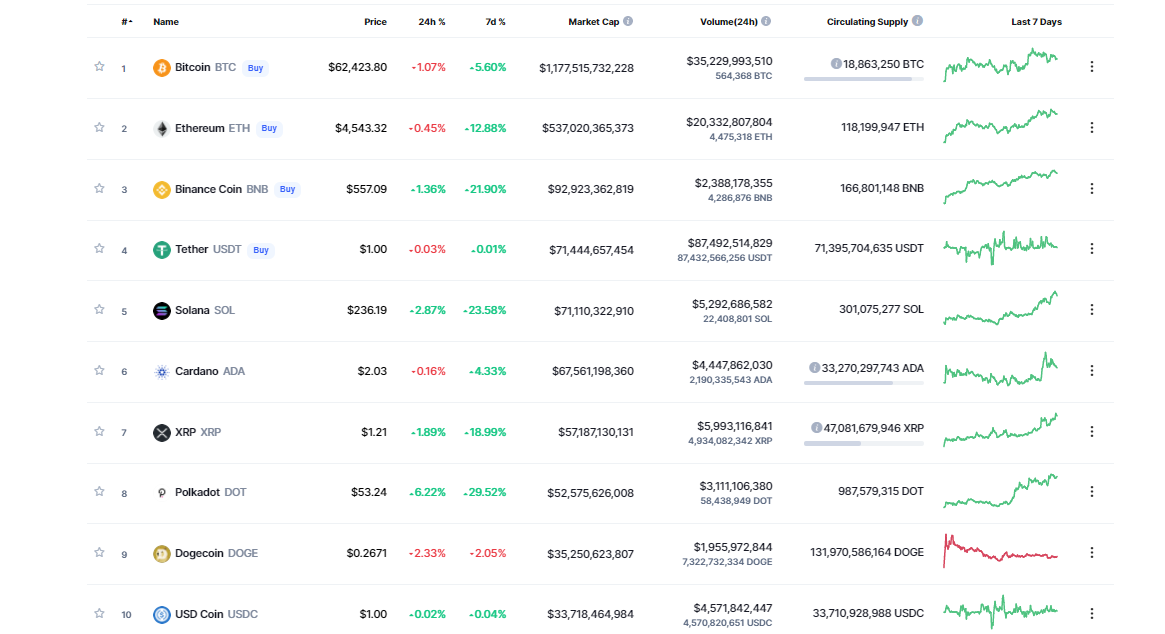The image size is (1165, 634).
Task: Click Ethereum volume $20,332,807,804
Action: click(729, 122)
